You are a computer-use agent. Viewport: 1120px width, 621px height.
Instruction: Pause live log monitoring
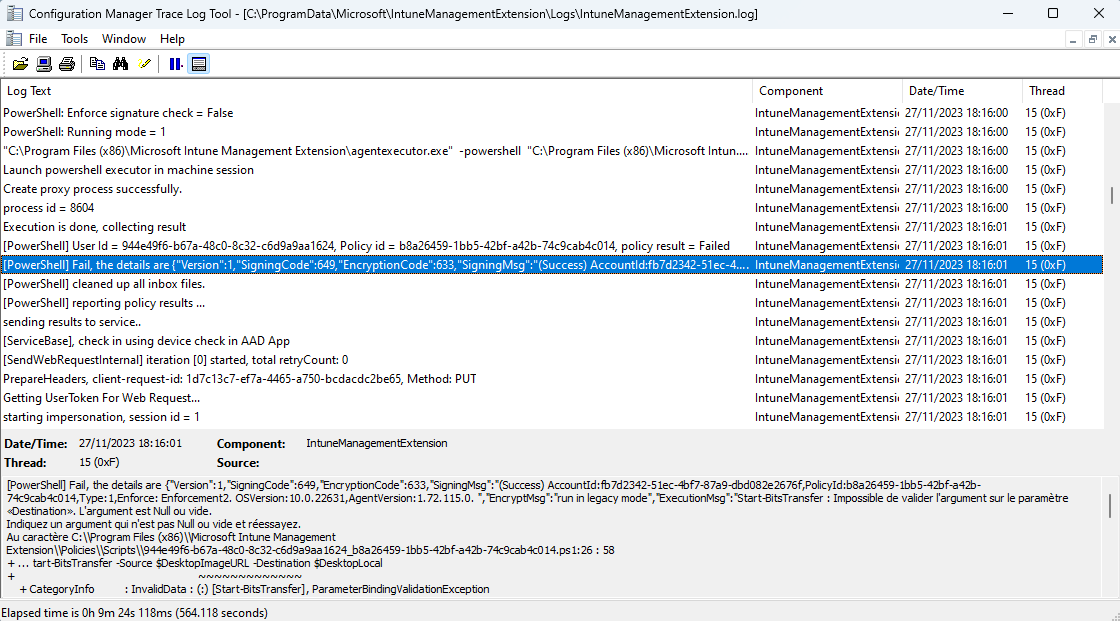pyautogui.click(x=174, y=63)
